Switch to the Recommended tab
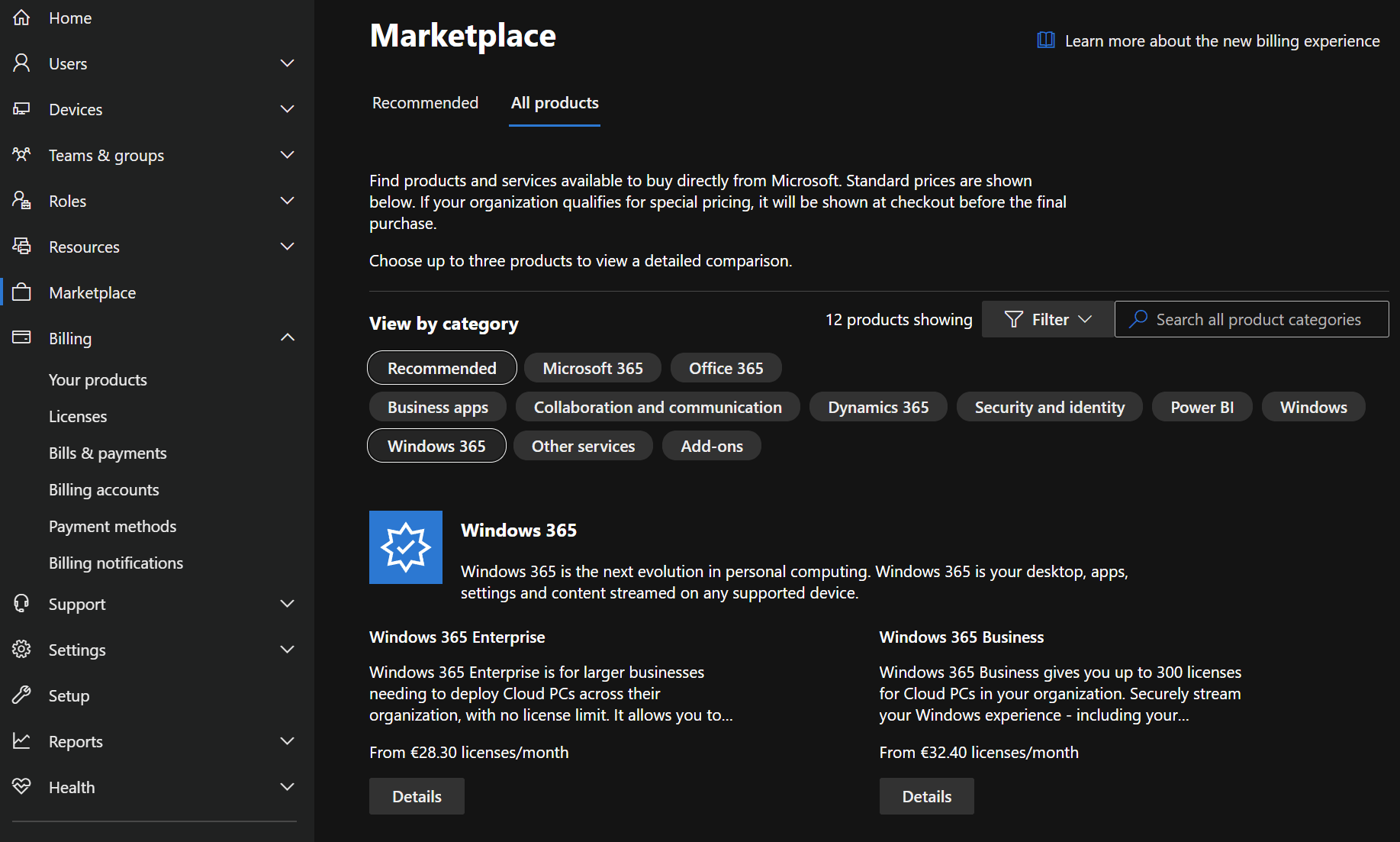Screen dimensions: 1400x842 (x=425, y=103)
